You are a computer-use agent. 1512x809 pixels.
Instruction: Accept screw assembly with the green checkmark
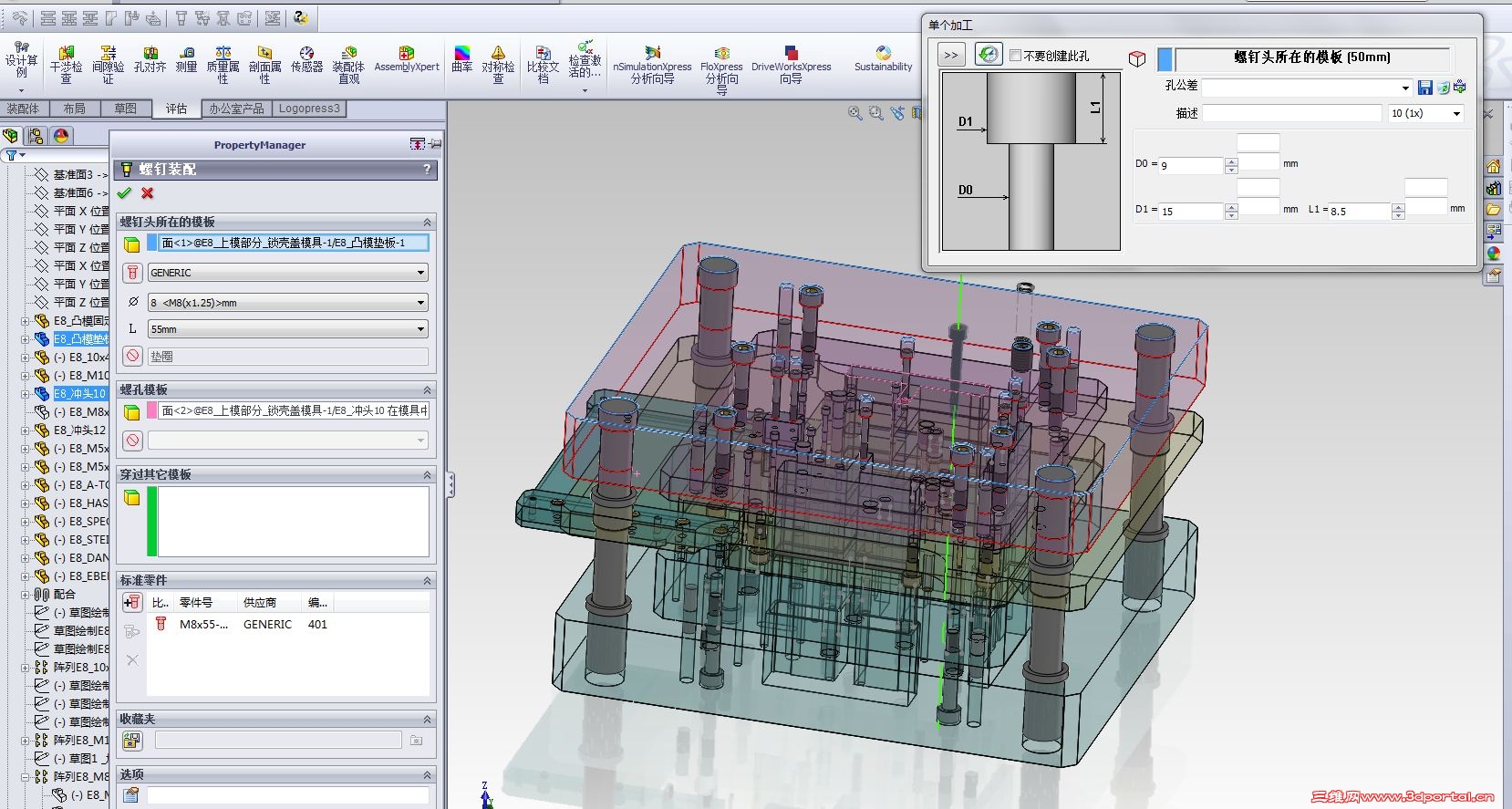124,193
